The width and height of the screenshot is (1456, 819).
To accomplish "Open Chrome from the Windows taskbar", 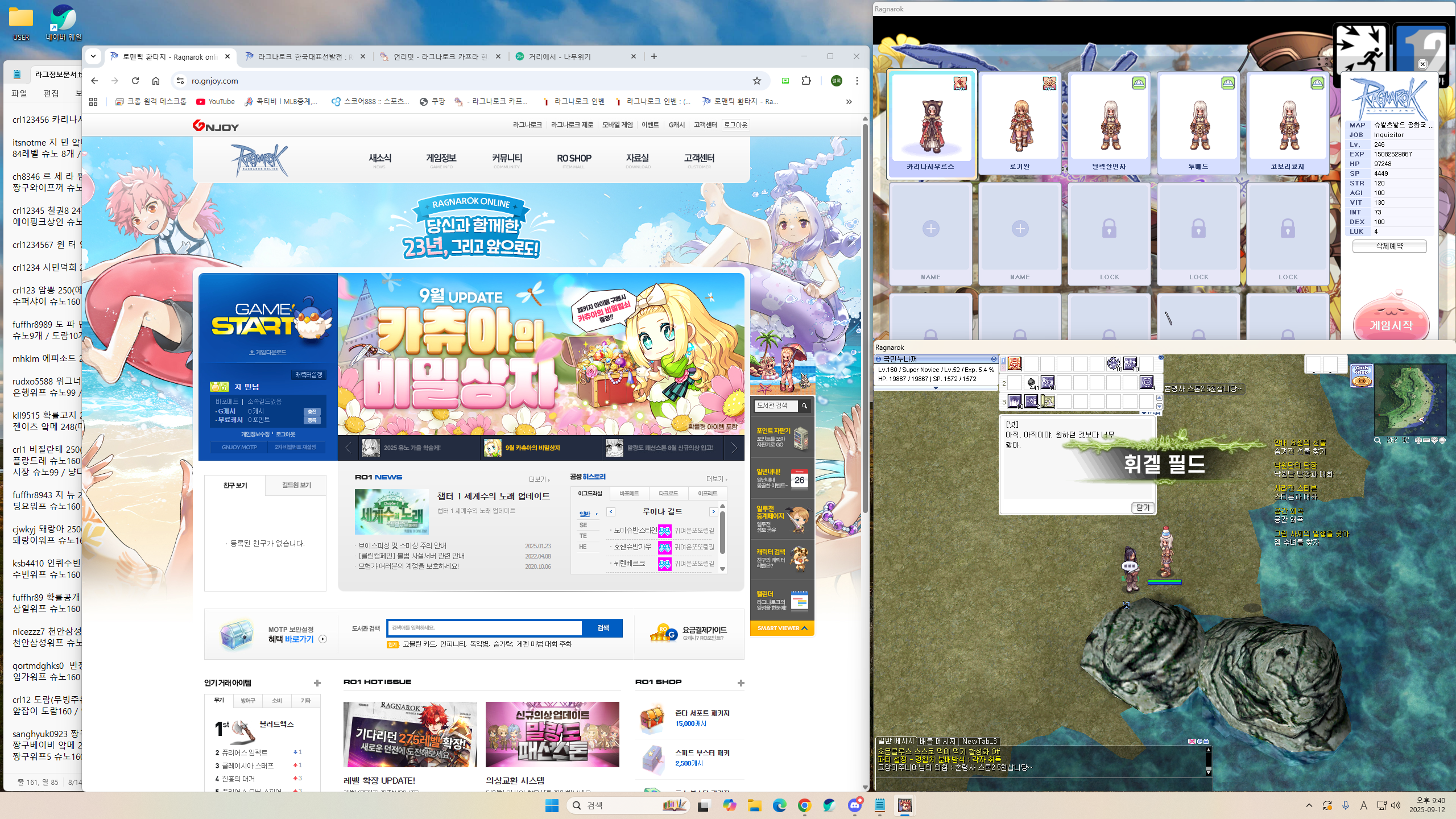I will pyautogui.click(x=804, y=805).
